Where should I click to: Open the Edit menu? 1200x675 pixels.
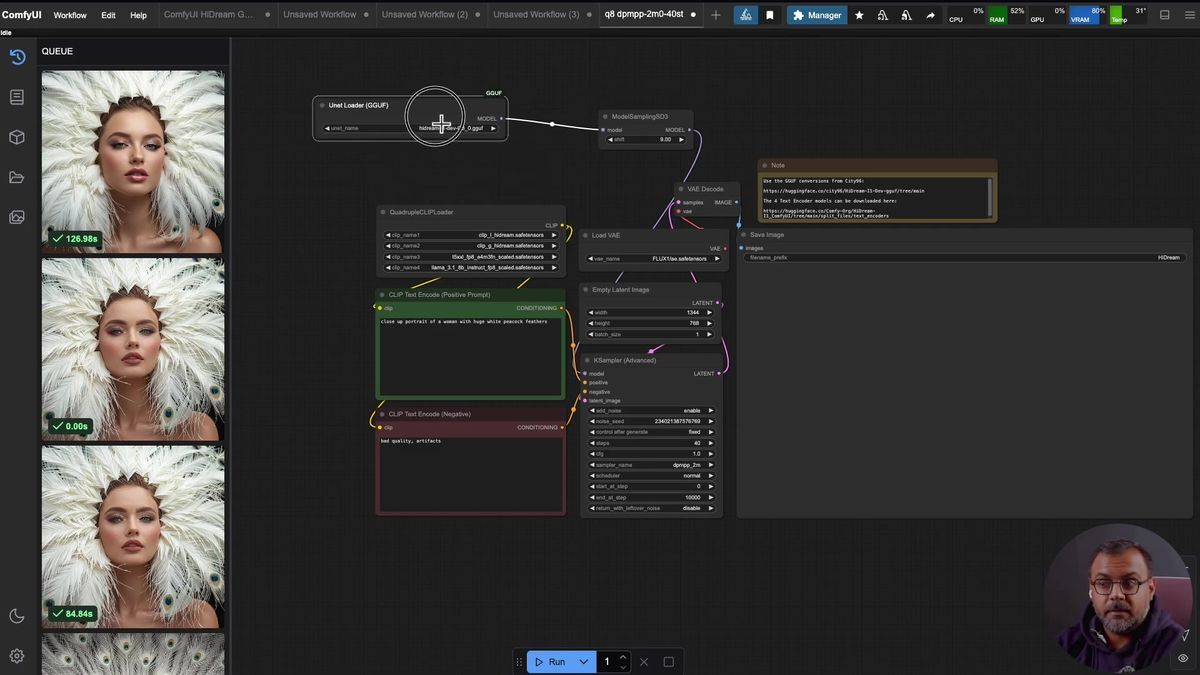point(108,15)
